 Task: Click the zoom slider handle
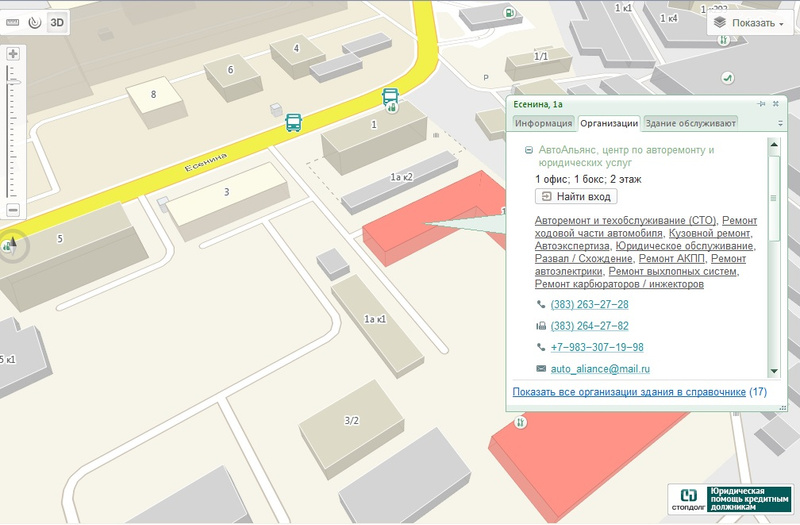[x=14, y=82]
